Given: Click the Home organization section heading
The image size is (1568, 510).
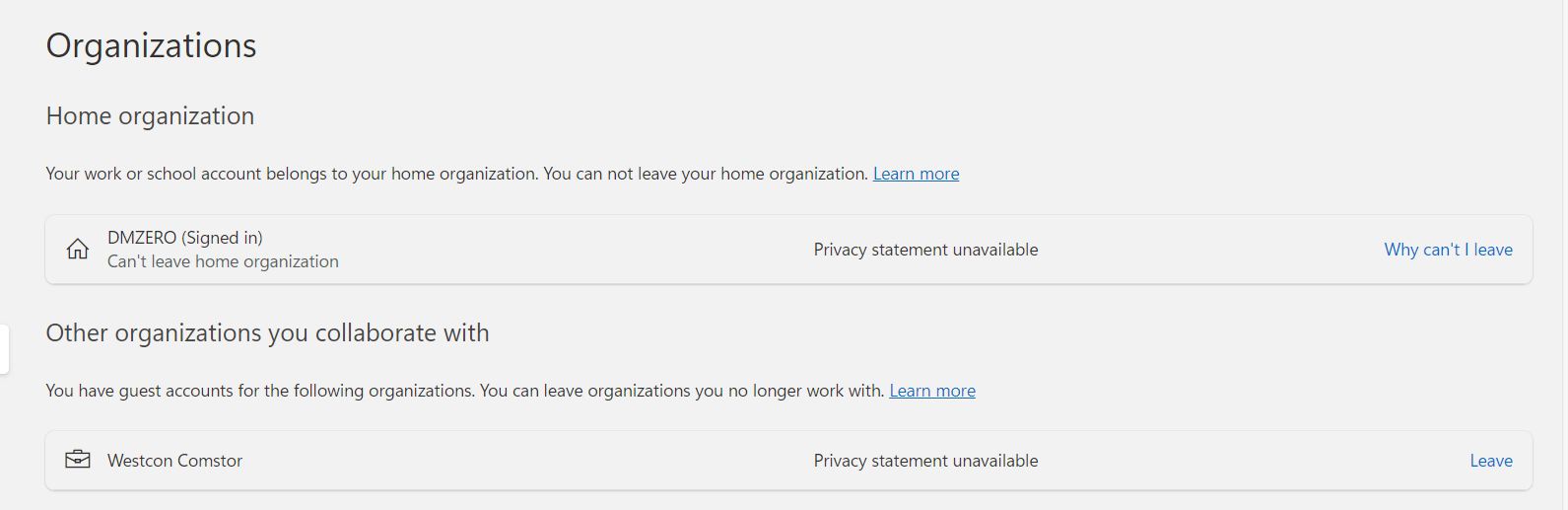Looking at the screenshot, I should (150, 116).
